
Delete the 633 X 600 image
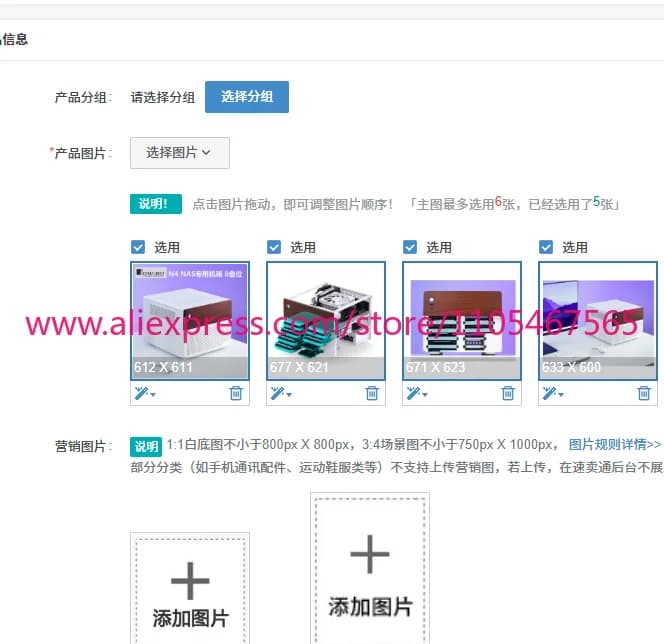click(x=644, y=393)
